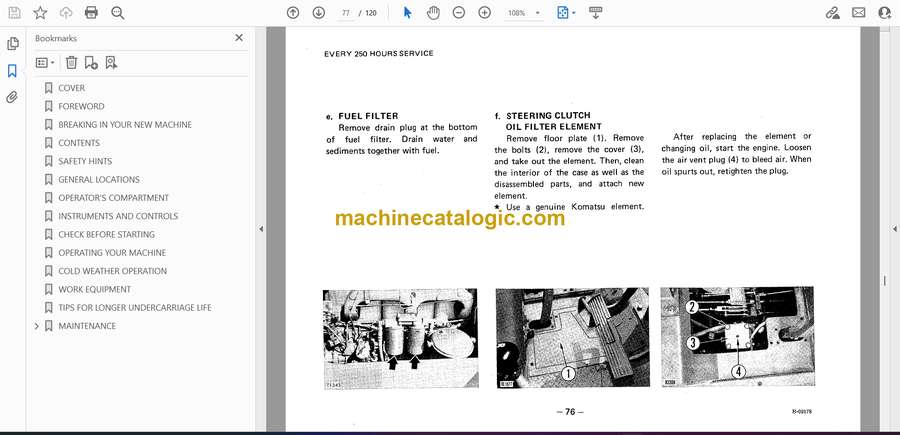Toggle the Bookmarks panel sidebar icon
Viewport: 900px width, 435px height.
[x=12, y=71]
